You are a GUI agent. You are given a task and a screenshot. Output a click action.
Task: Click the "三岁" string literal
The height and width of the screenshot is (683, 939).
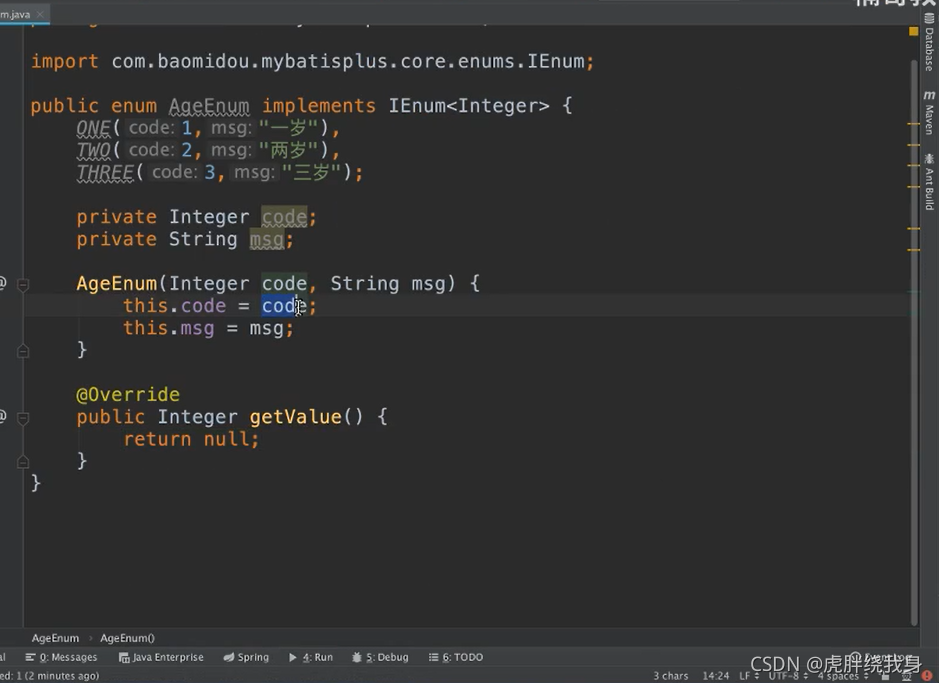tap(311, 173)
